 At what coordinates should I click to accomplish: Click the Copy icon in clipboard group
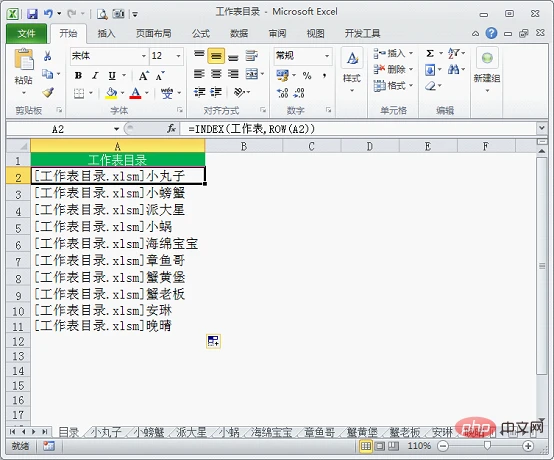pyautogui.click(x=47, y=74)
